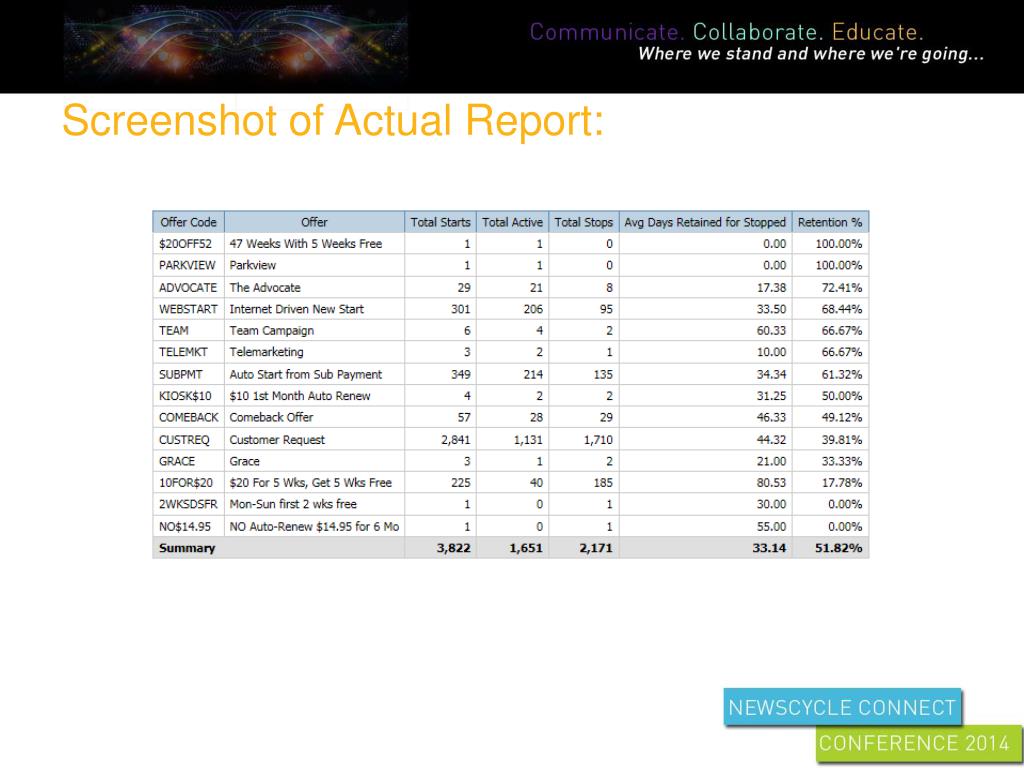Select the ADVOCATE offer code cell

point(188,287)
